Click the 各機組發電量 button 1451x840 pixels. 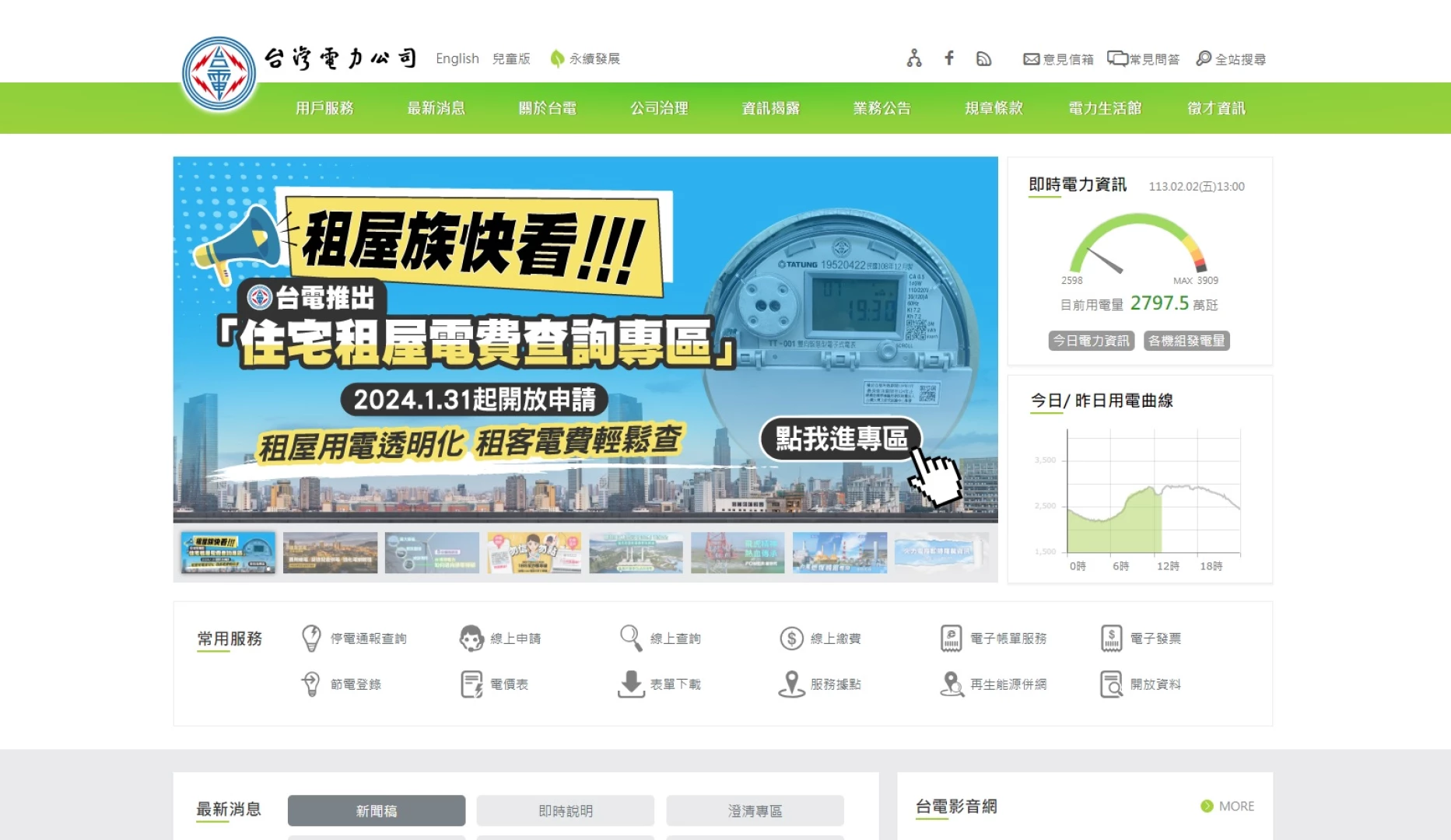pos(1186,341)
